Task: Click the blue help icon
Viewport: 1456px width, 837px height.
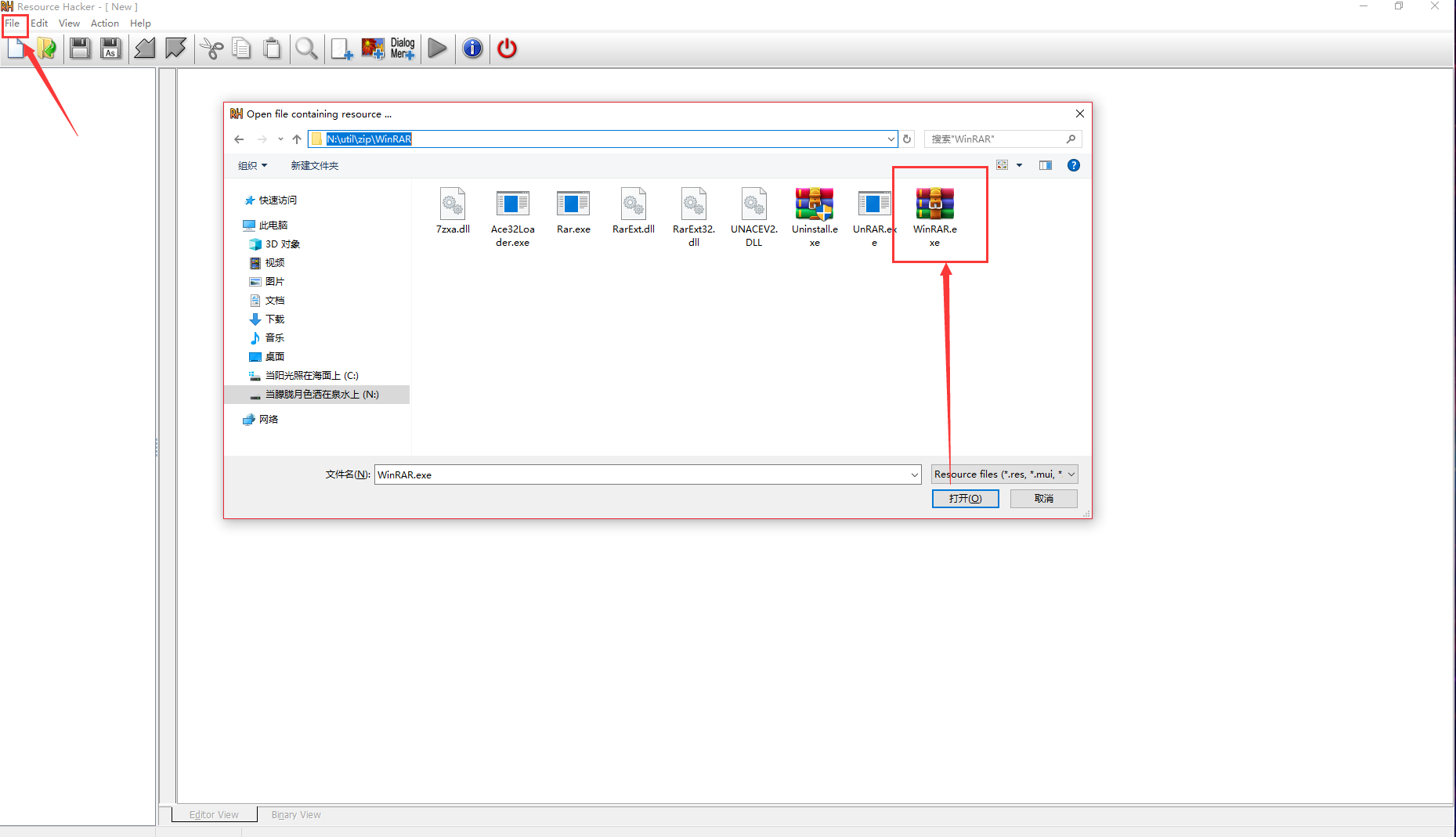Action: (x=1074, y=165)
